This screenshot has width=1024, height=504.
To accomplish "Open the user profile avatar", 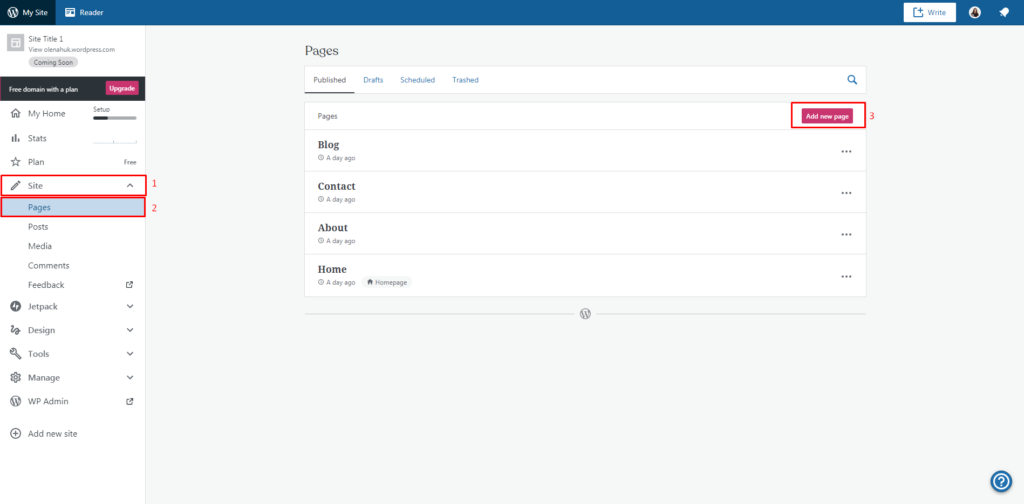I will 974,12.
